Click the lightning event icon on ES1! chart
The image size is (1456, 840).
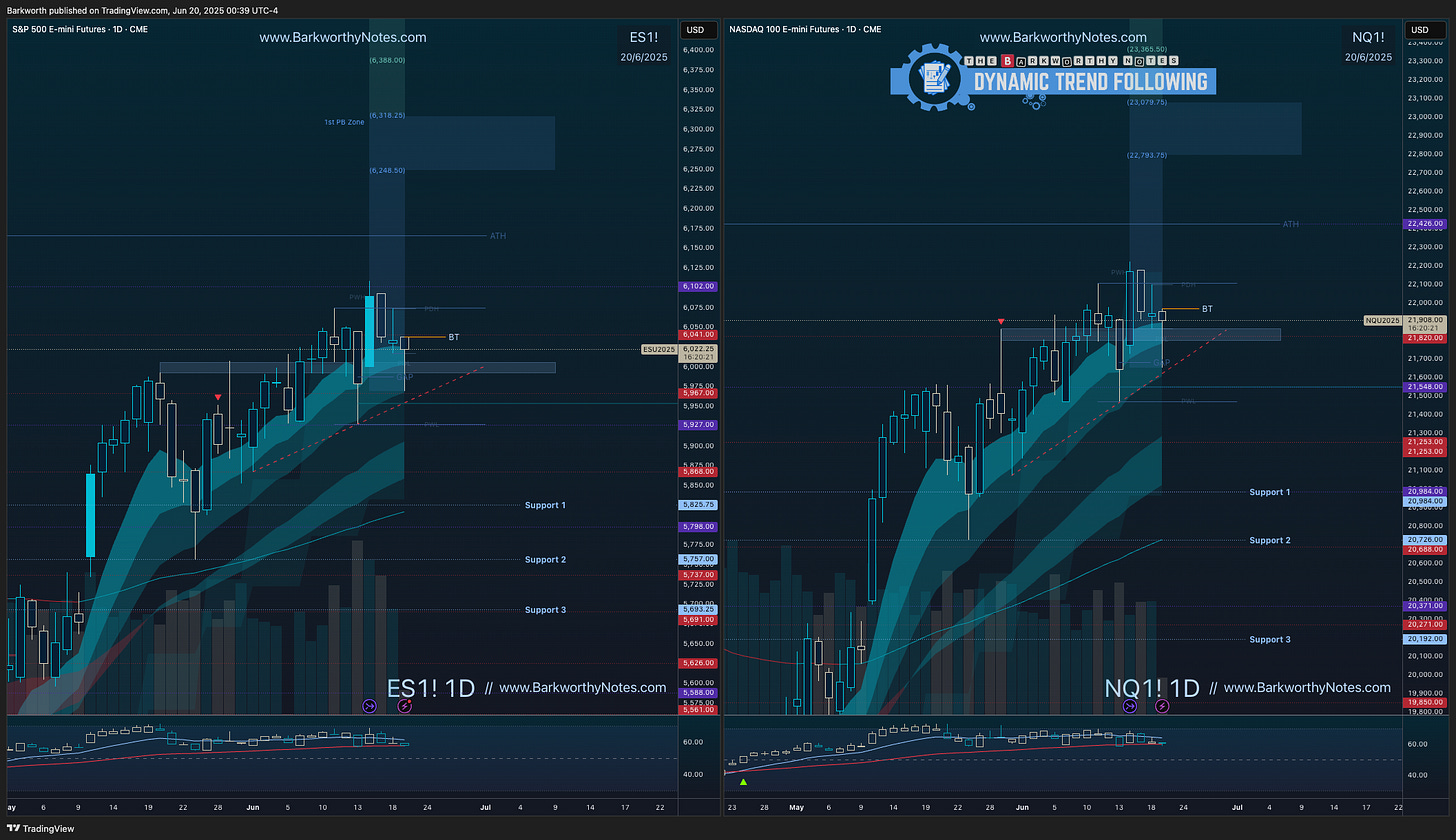[x=405, y=705]
